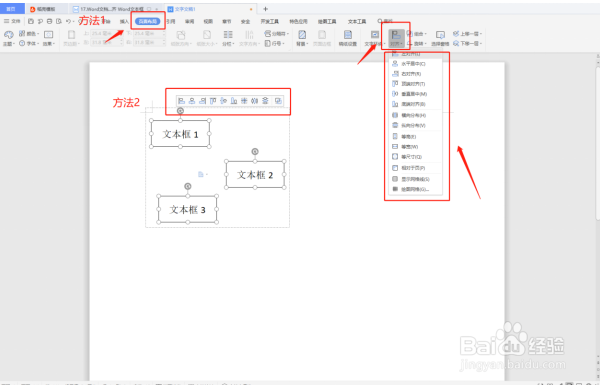Image resolution: width=600 pixels, height=386 pixels.
Task: Click the 稿纸设置 icon
Action: click(347, 38)
